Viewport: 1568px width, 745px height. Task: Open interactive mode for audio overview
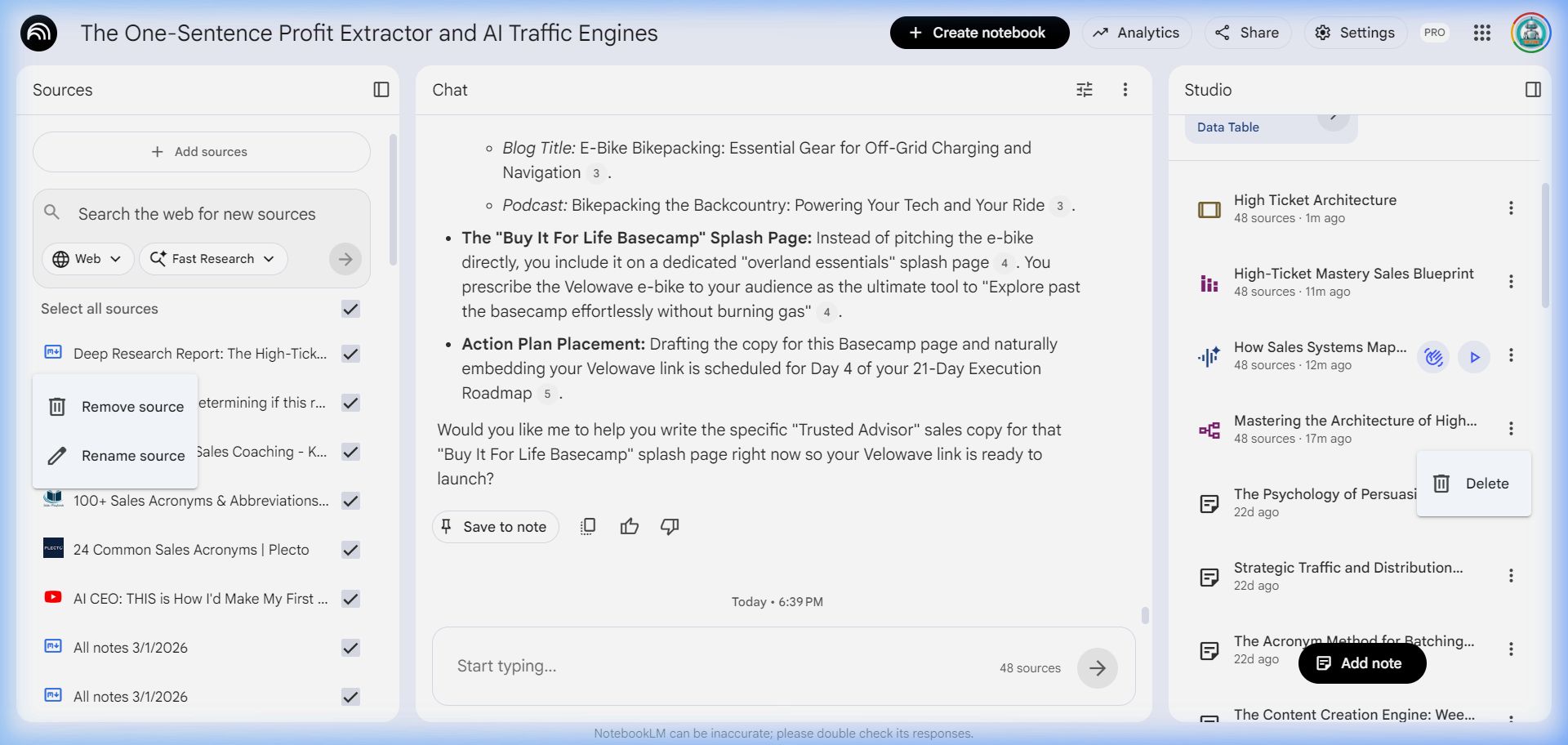click(1433, 357)
